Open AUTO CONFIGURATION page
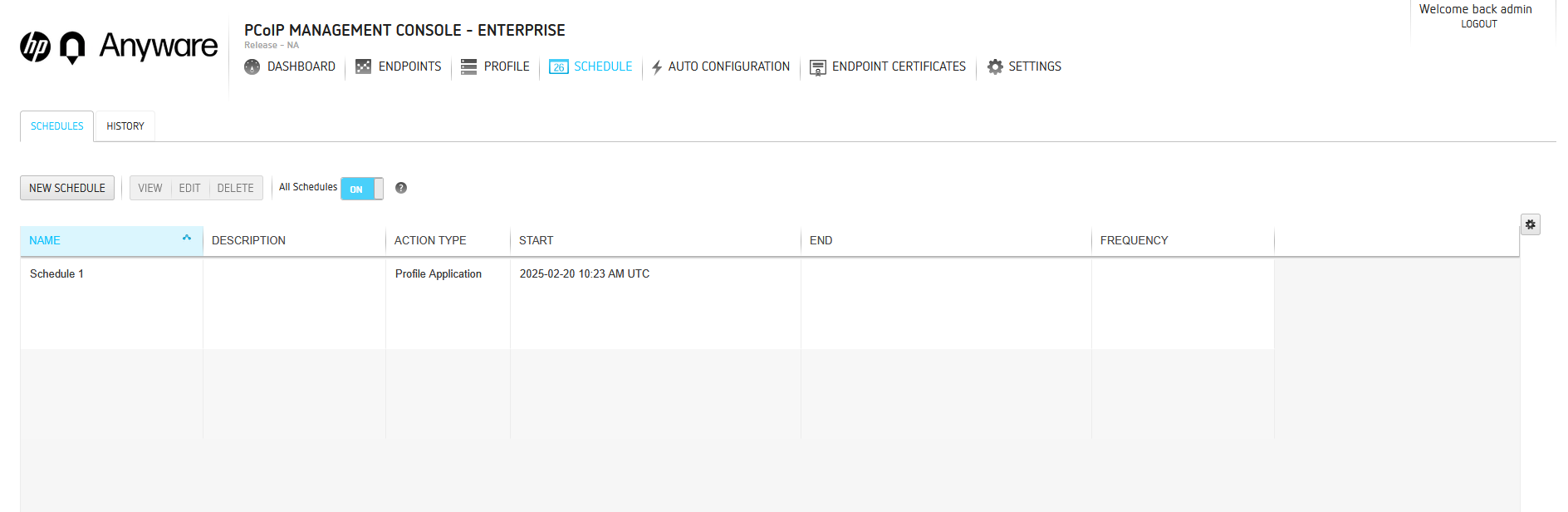The image size is (1568, 512). [x=729, y=66]
